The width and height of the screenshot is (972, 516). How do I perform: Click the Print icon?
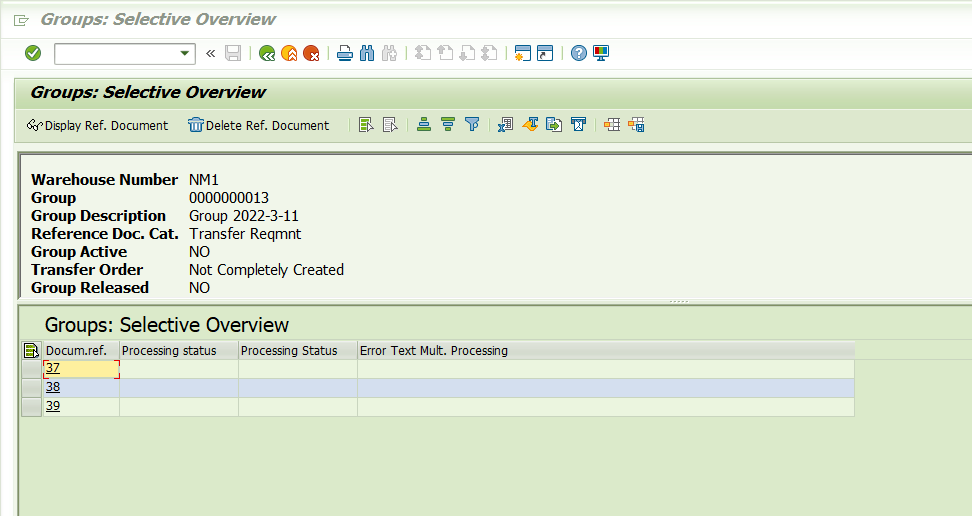(345, 53)
